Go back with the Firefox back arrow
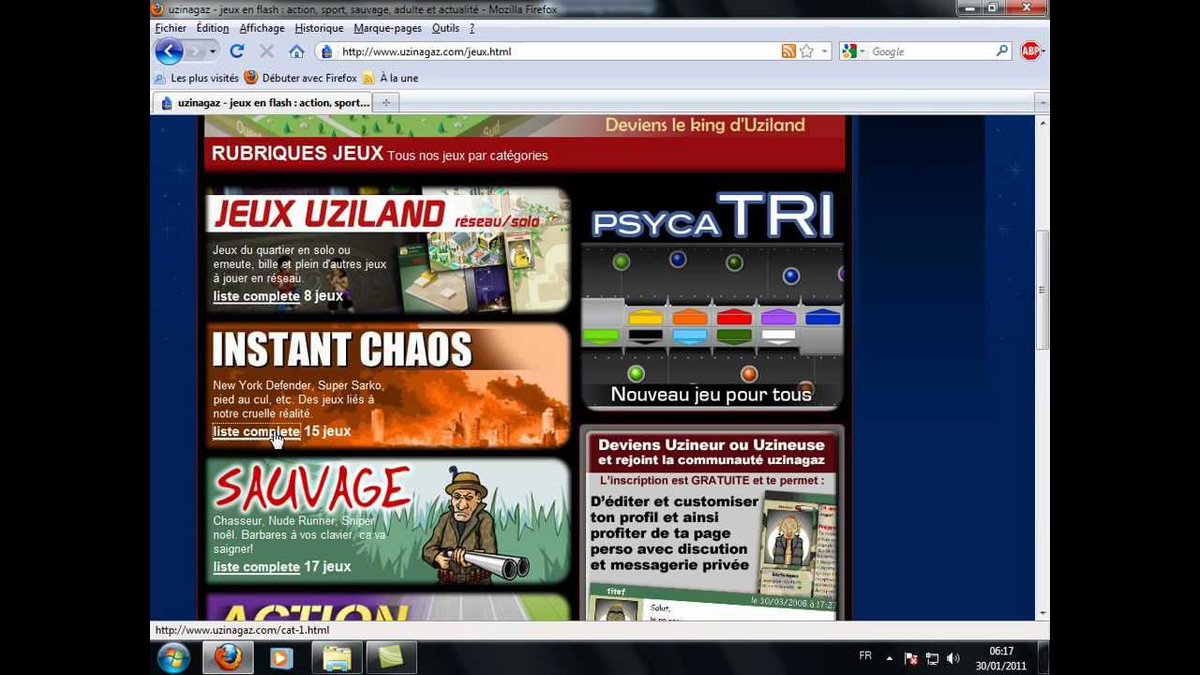 point(169,51)
